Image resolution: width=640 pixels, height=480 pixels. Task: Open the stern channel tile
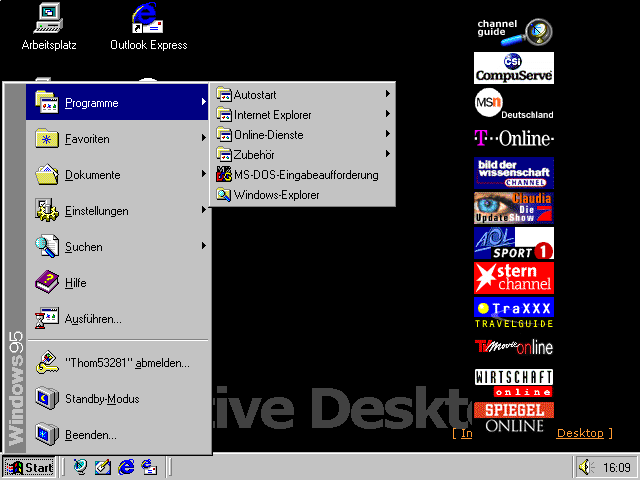(514, 277)
